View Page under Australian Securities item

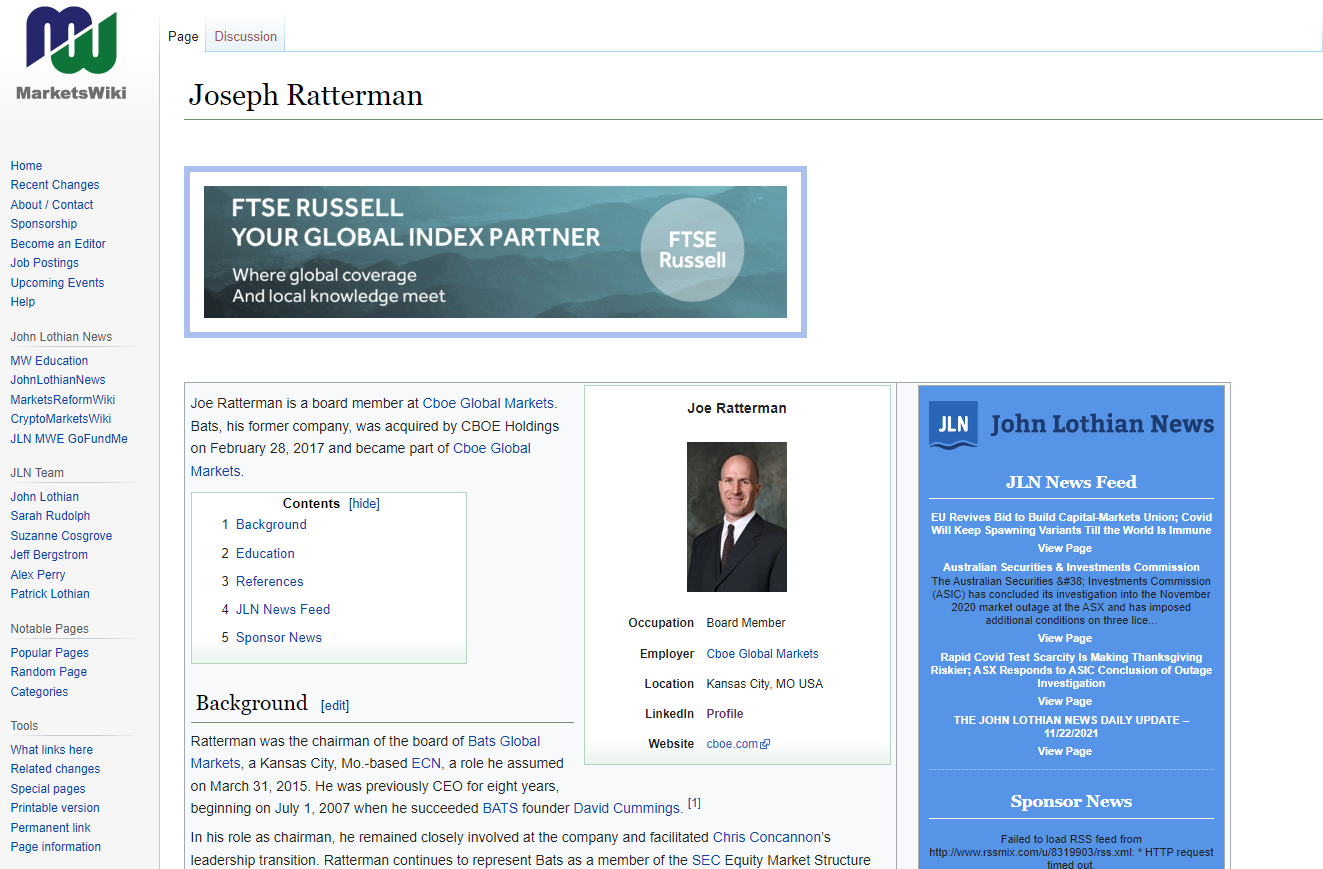1065,638
